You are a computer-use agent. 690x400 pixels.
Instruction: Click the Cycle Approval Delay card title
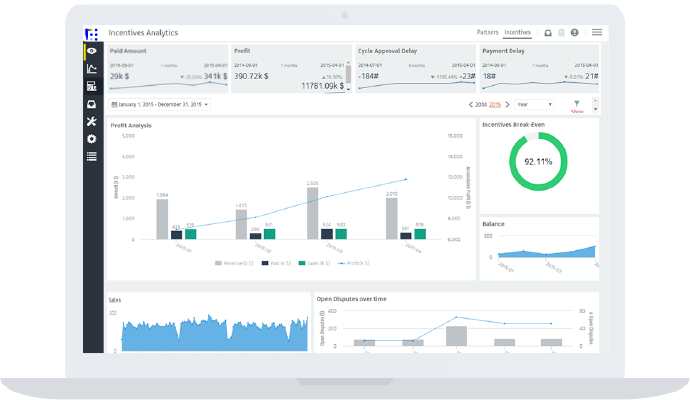[x=387, y=51]
